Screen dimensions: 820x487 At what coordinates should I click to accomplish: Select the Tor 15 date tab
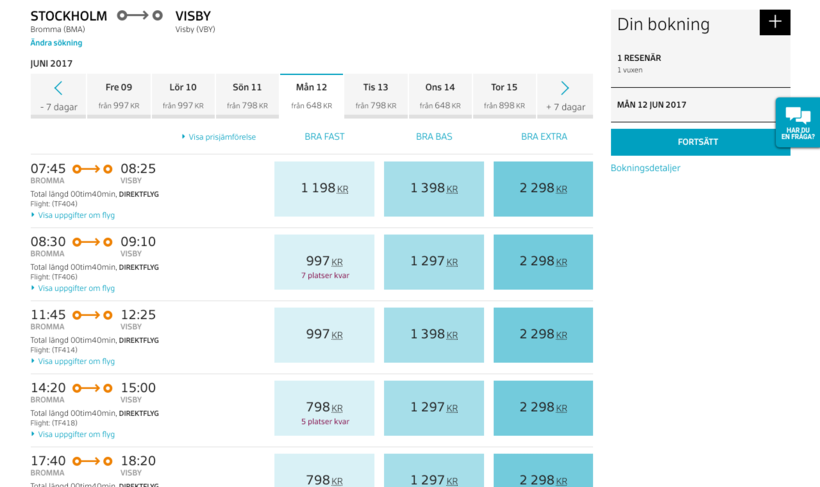pos(504,96)
